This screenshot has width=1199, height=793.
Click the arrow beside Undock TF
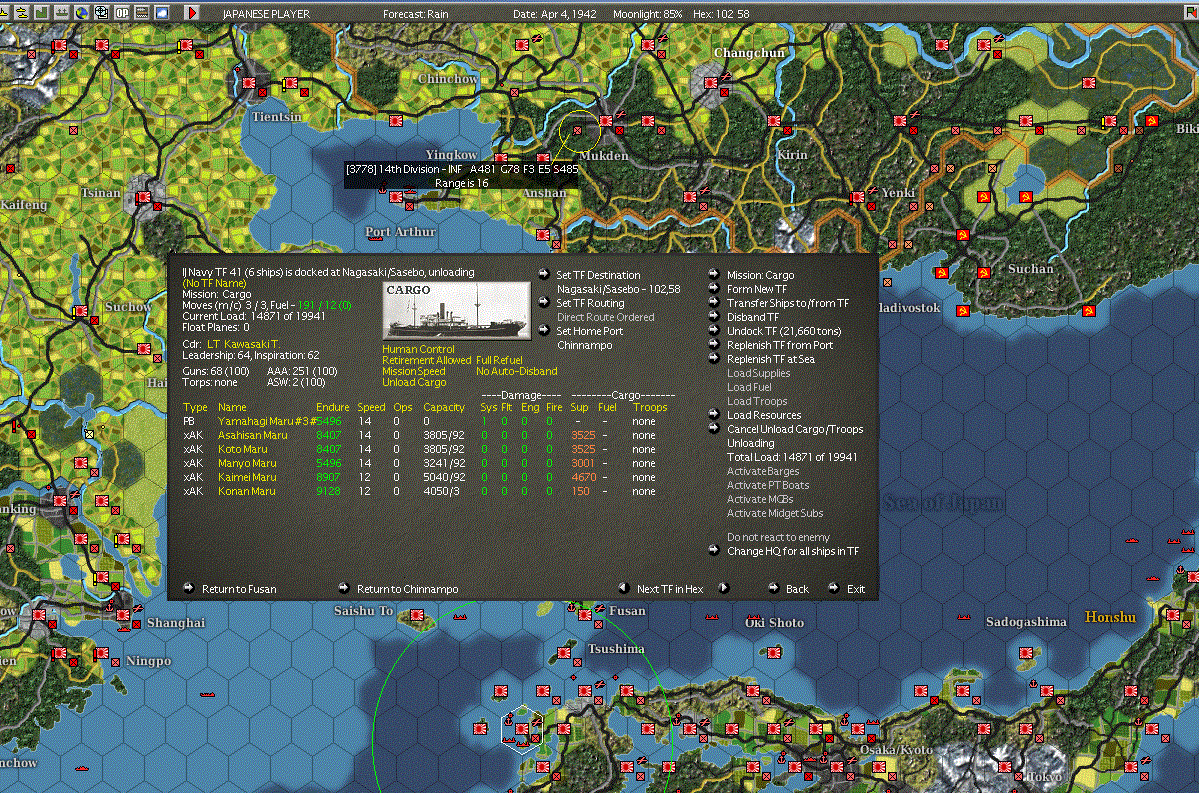pos(713,330)
